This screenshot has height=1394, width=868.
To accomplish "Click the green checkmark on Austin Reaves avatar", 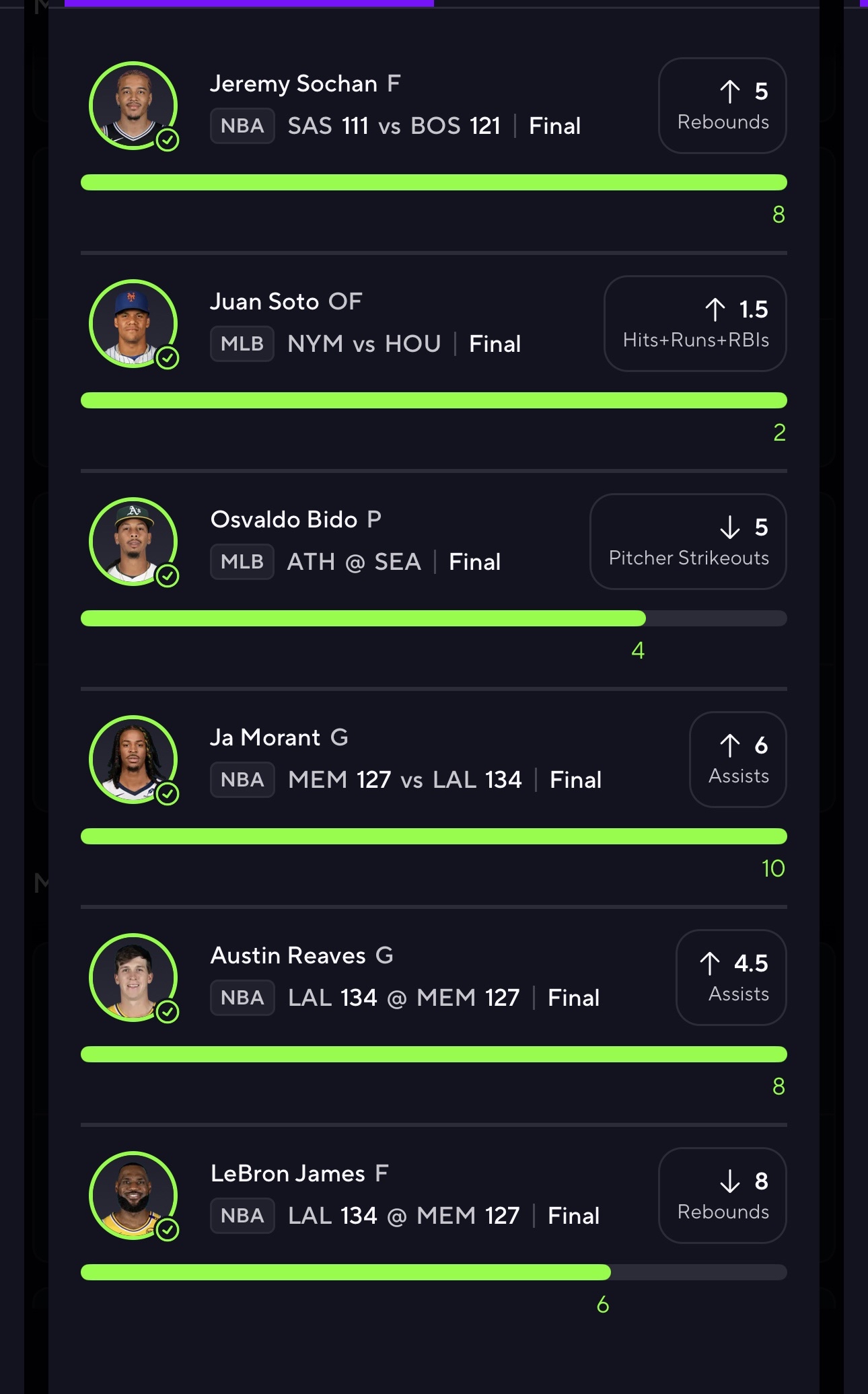I will pyautogui.click(x=168, y=1012).
